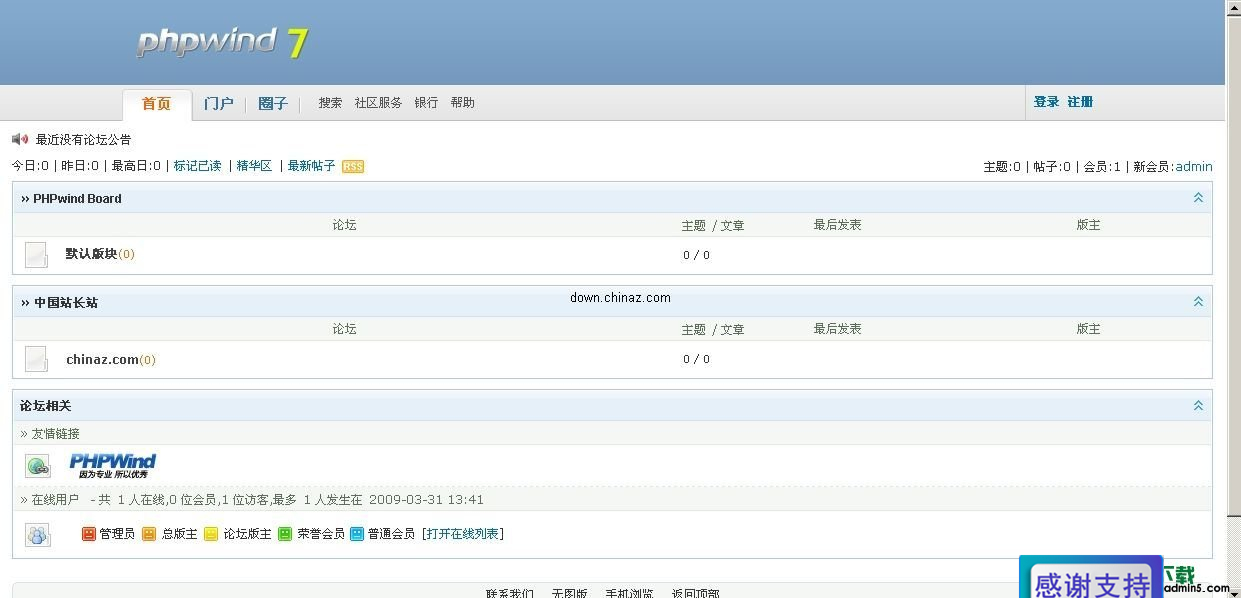The image size is (1241, 598).
Task: Collapse the 中国站长站 section
Action: point(1198,302)
